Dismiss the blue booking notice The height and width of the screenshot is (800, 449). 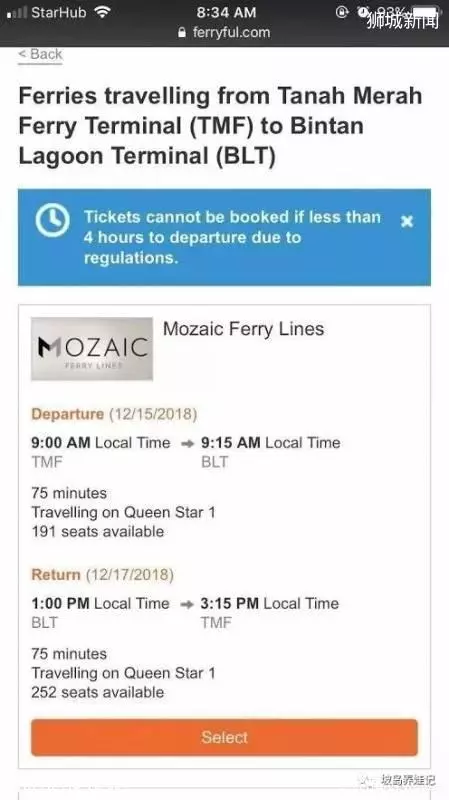pyautogui.click(x=407, y=221)
